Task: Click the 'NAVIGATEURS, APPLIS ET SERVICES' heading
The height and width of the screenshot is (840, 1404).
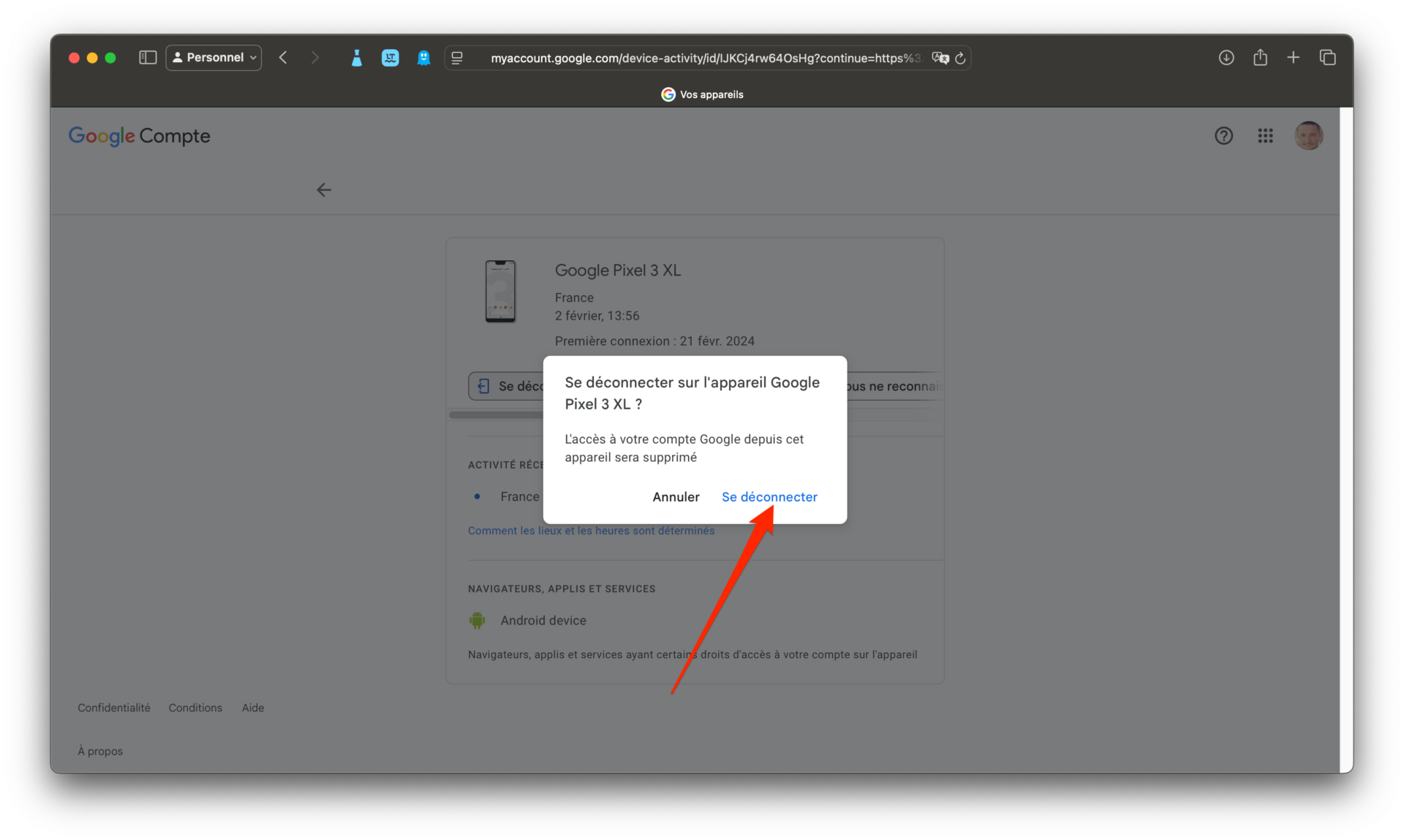Action: click(x=562, y=589)
